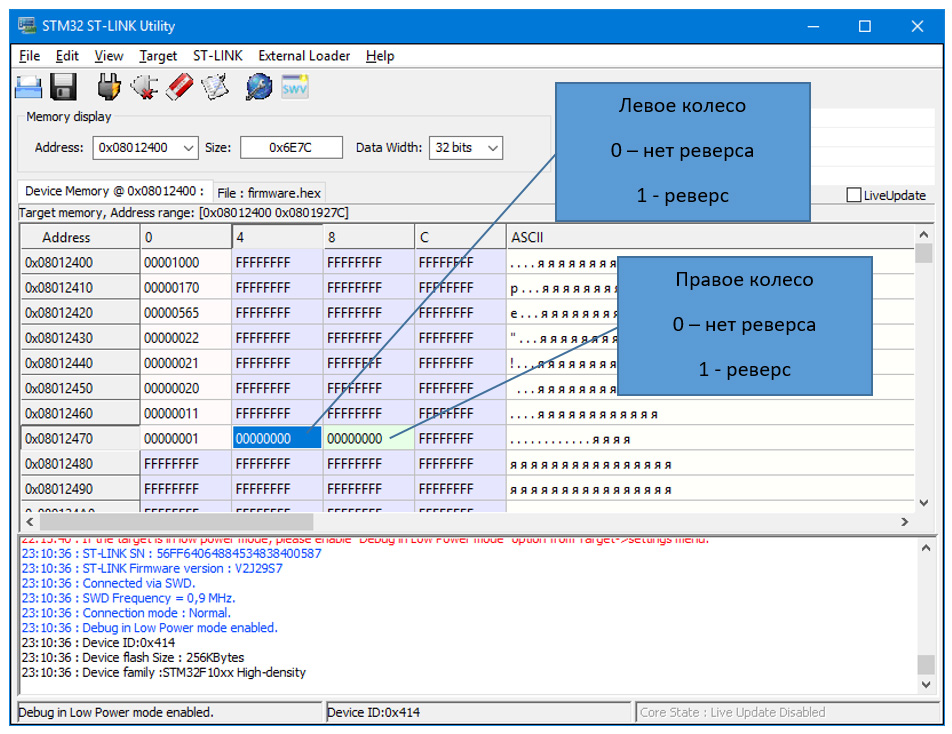The image size is (952, 734).
Task: Select cell 00000001 in row 0x08012470
Action: click(x=186, y=438)
